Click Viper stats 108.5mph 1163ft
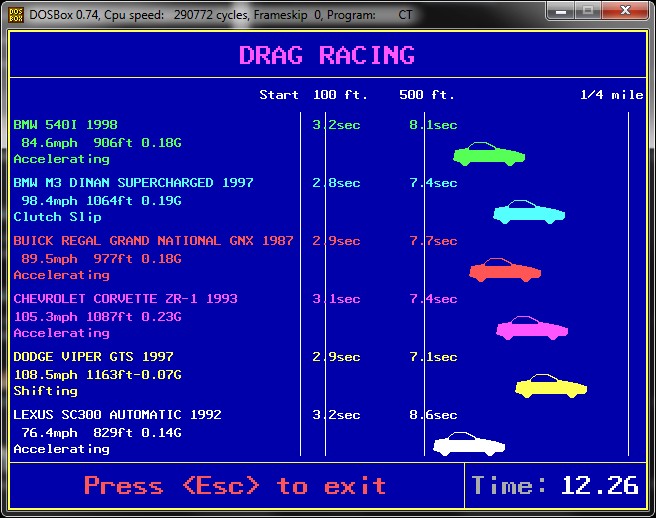Screen dimensions: 656x518 [97, 374]
